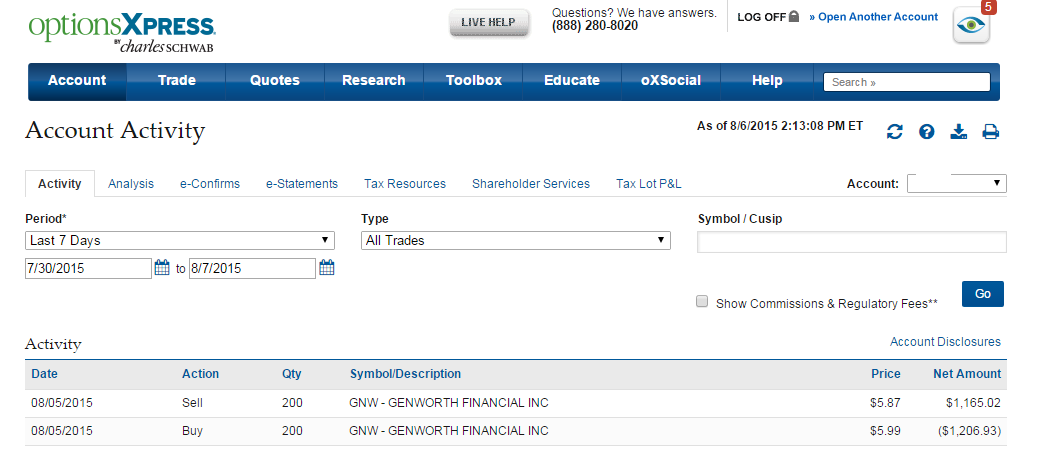The height and width of the screenshot is (449, 1042).
Task: Click the Live Help button
Action: [488, 22]
